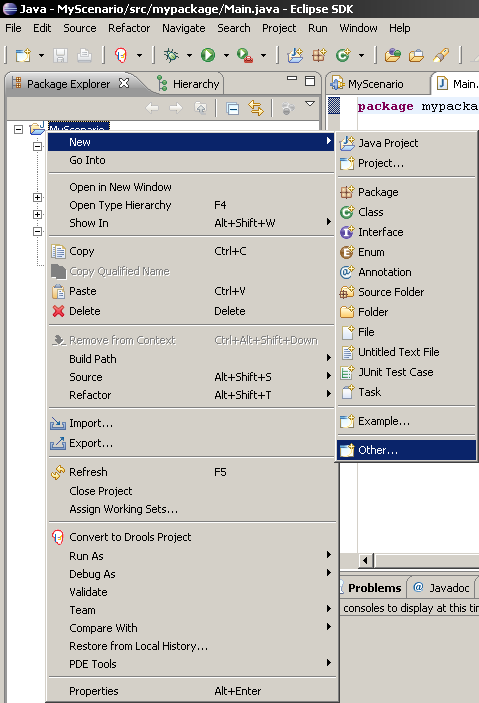Click the Open Type toolbar icon
The height and width of the screenshot is (703, 479).
click(392, 55)
